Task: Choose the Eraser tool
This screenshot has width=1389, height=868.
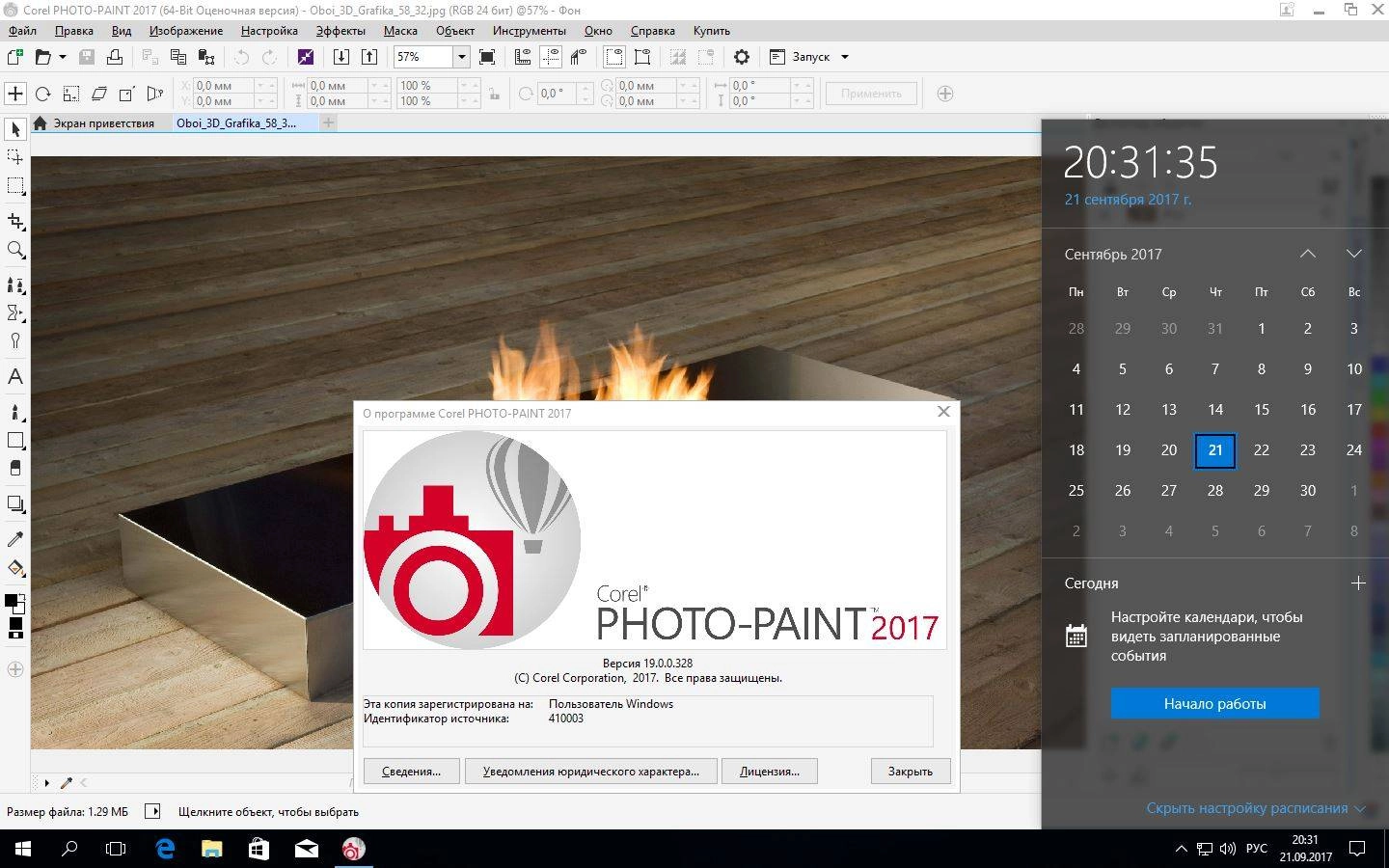Action: pos(15,468)
